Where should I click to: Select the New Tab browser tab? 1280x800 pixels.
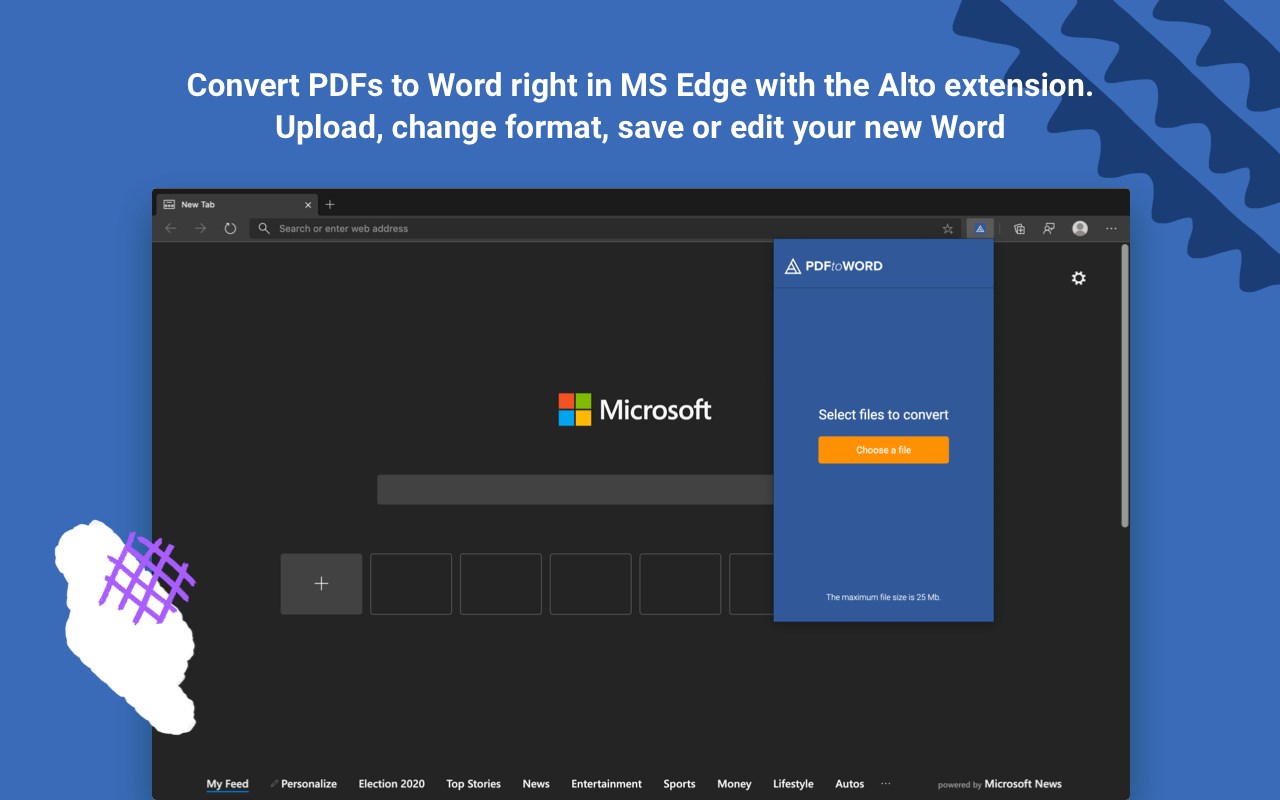(x=237, y=204)
